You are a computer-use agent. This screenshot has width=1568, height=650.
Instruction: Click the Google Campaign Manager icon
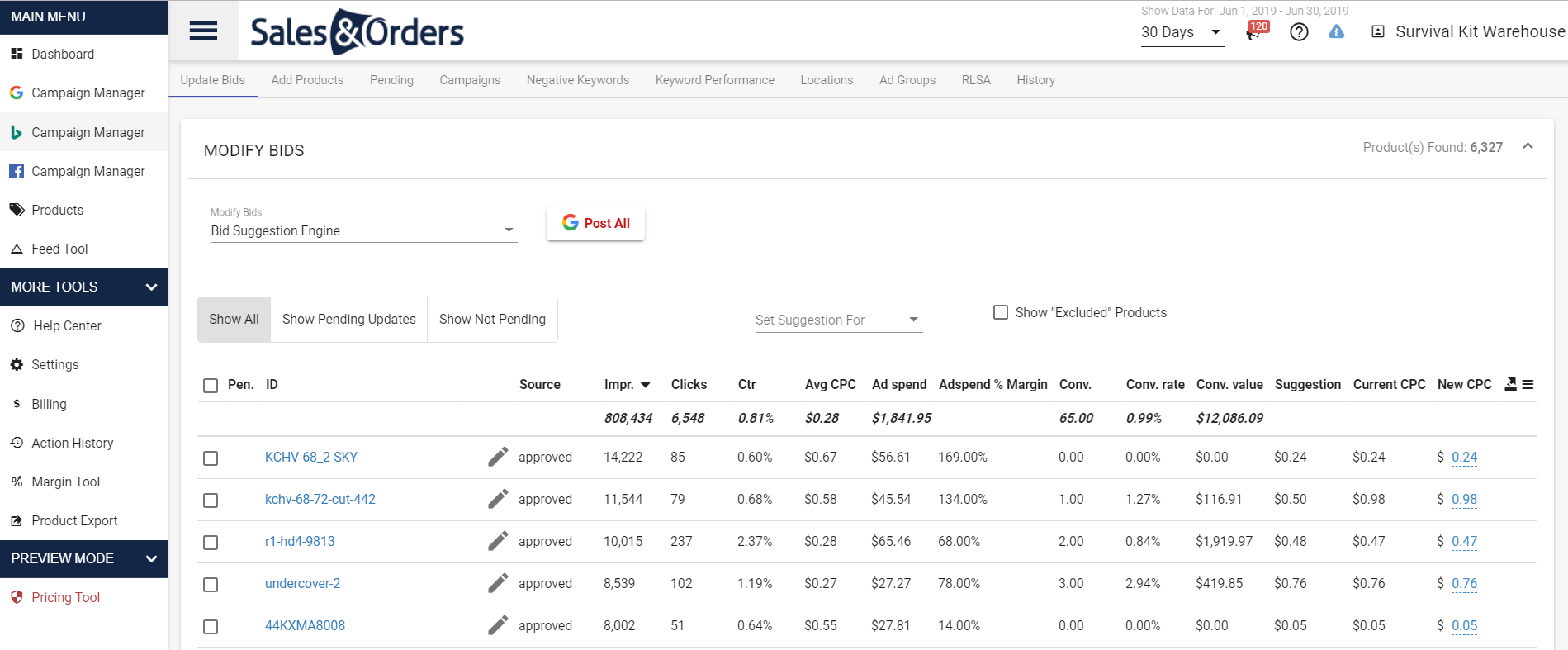coord(17,93)
